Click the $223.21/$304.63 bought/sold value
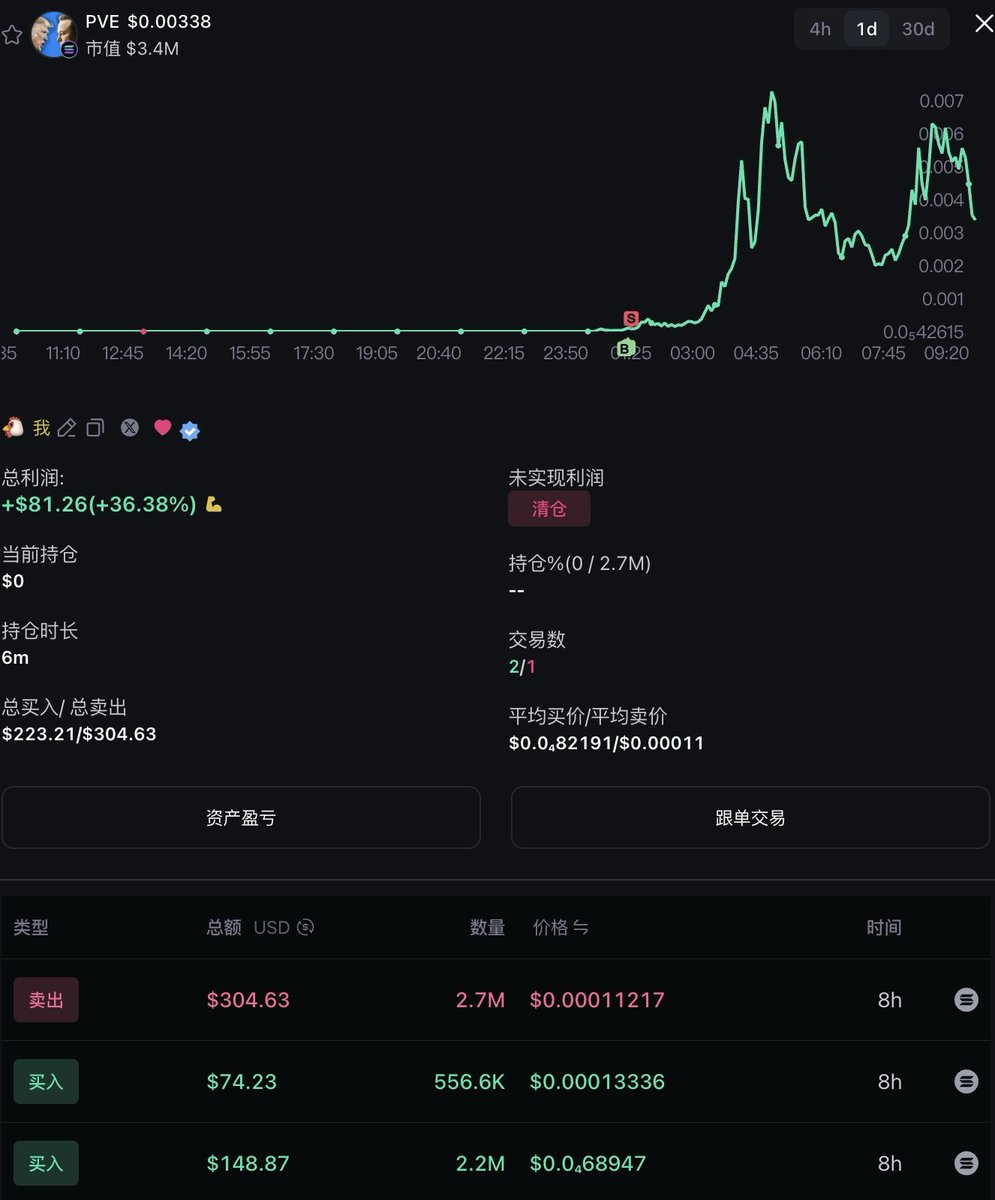 click(x=79, y=734)
